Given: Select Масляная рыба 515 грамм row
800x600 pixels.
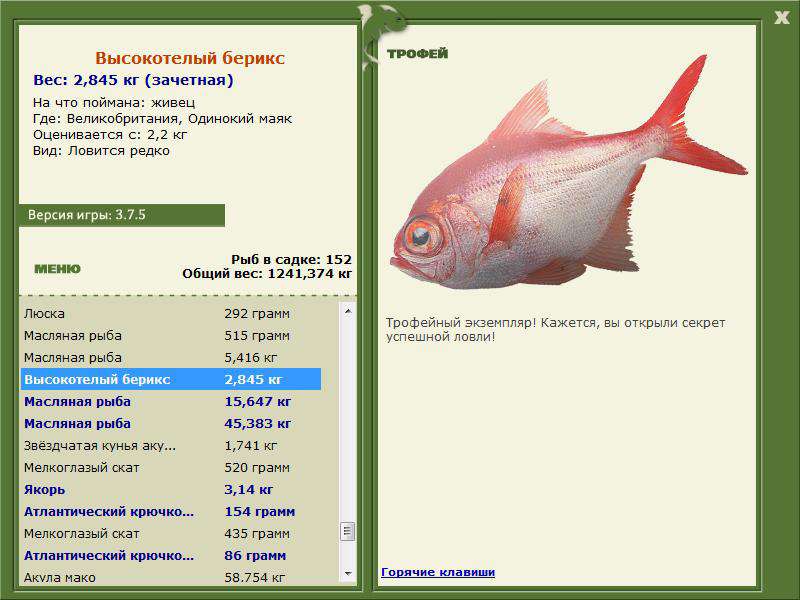Looking at the screenshot, I should [x=171, y=336].
